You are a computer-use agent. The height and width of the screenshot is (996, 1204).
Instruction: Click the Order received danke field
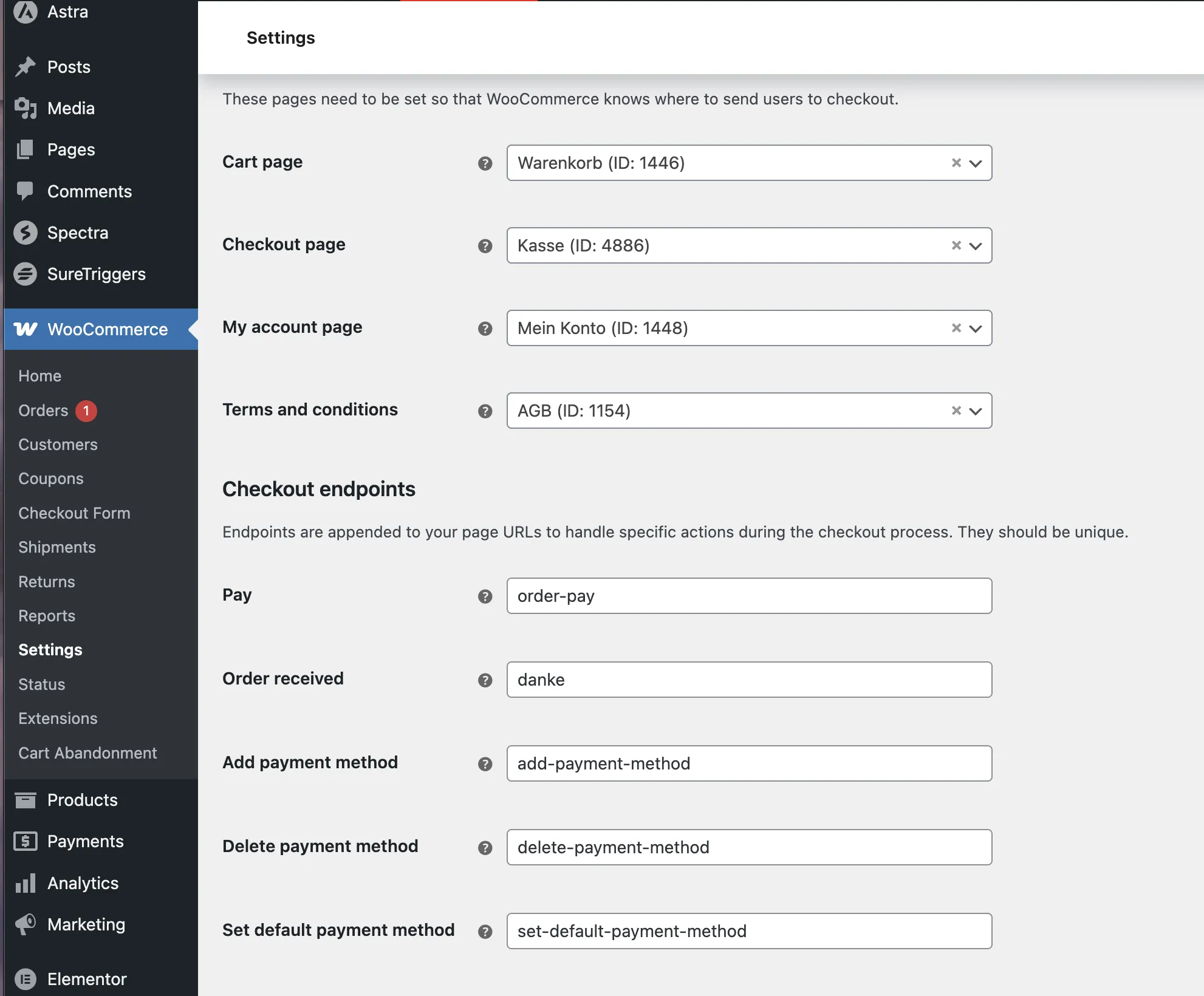coord(749,680)
